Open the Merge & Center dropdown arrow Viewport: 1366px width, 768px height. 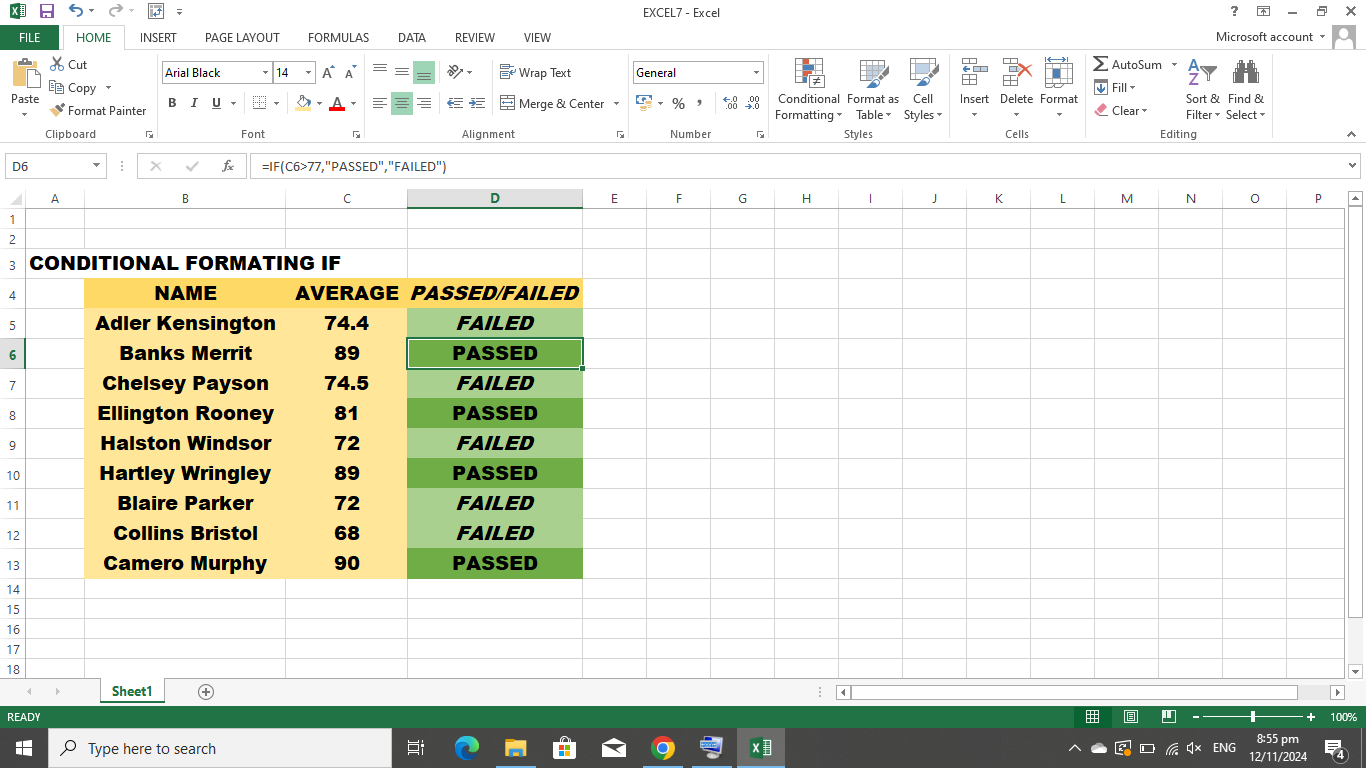(x=616, y=104)
